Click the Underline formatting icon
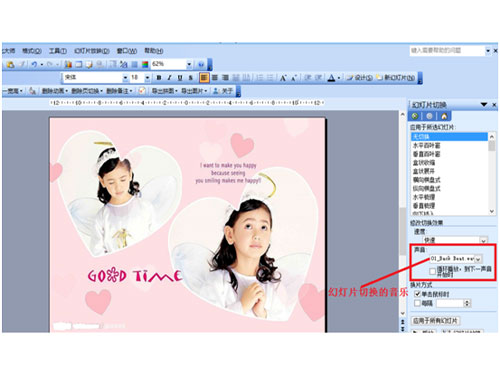 pyautogui.click(x=180, y=78)
